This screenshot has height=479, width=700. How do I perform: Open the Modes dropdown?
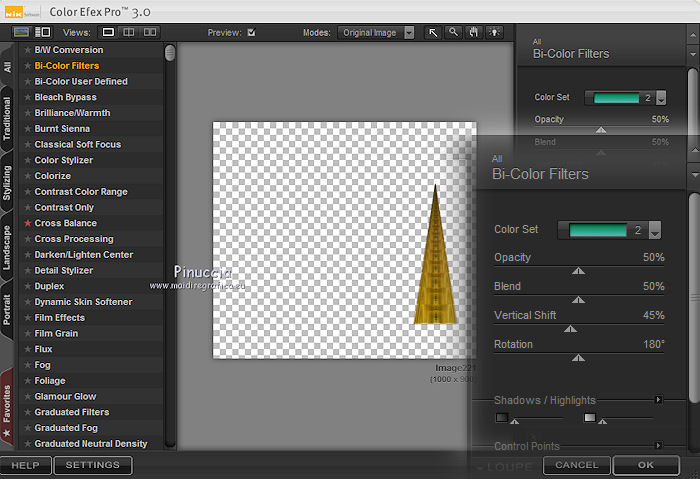[376, 32]
